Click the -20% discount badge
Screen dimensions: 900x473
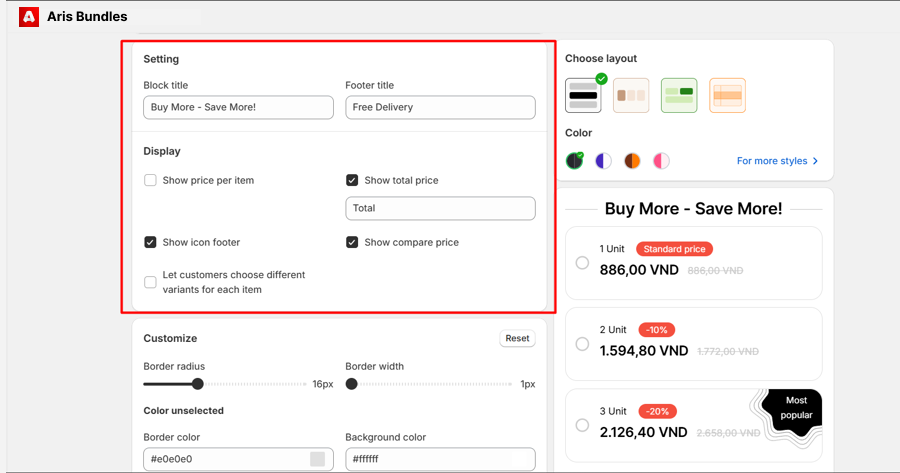coord(657,412)
